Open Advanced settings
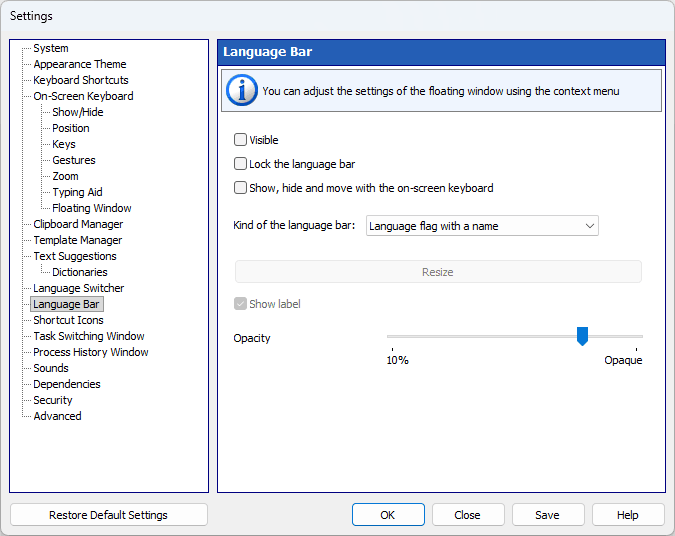The image size is (675, 536). click(57, 416)
